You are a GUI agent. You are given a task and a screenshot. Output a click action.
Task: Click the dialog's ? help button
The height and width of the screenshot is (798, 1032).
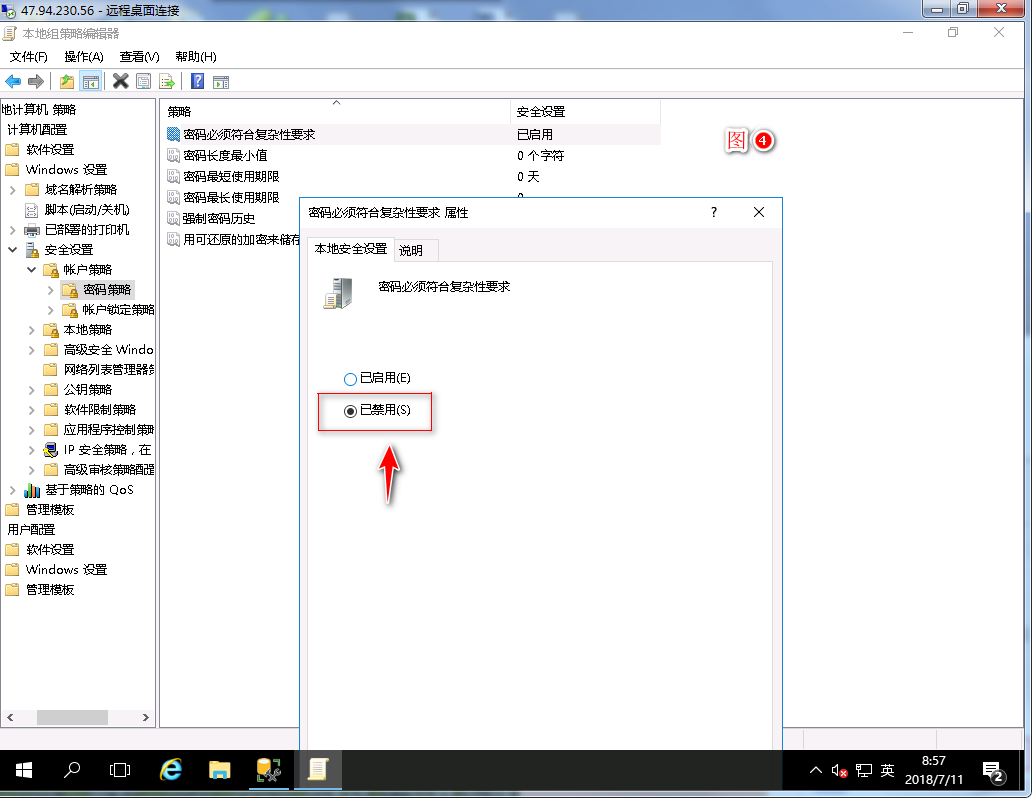point(714,212)
